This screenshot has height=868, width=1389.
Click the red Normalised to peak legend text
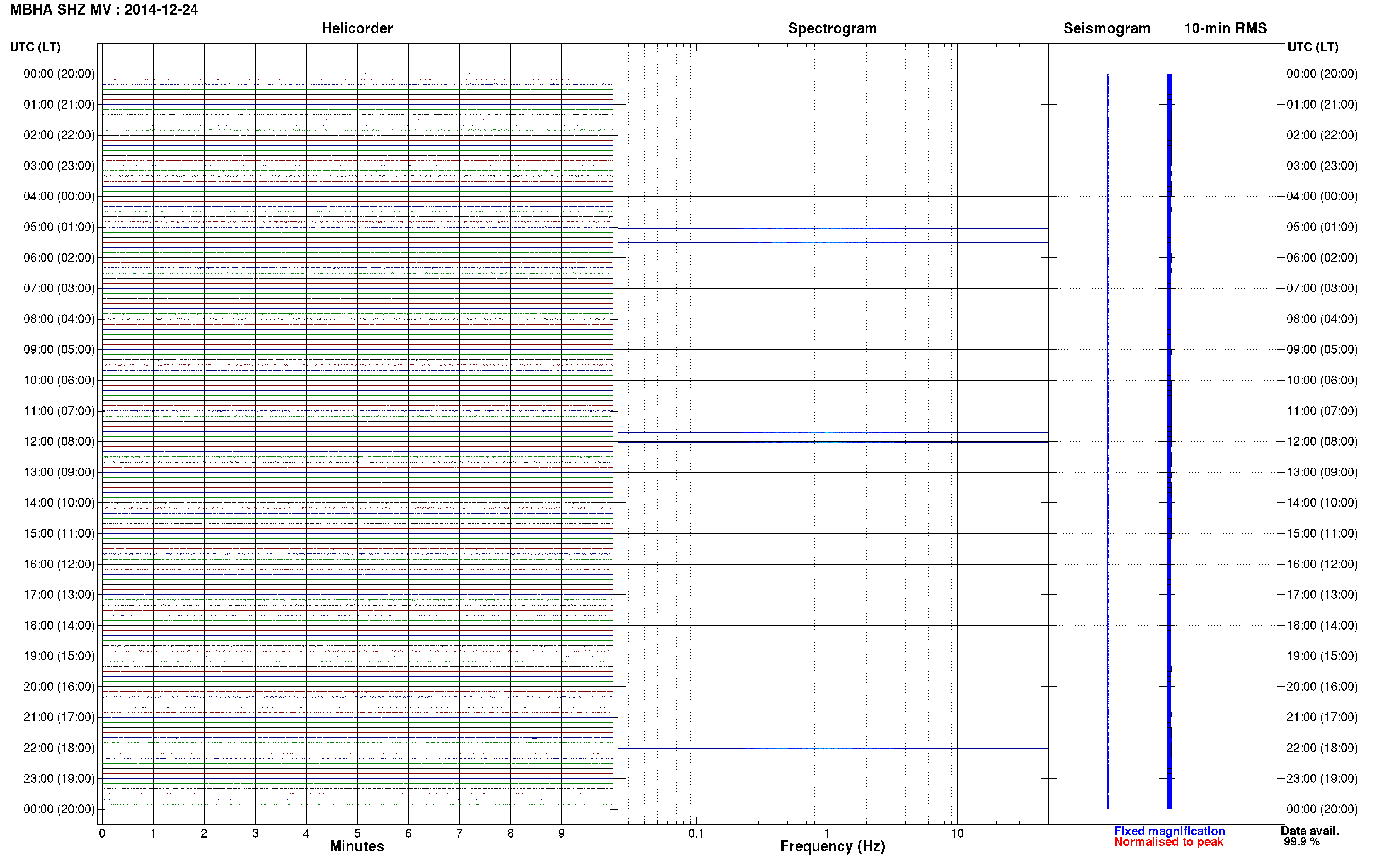click(1168, 842)
